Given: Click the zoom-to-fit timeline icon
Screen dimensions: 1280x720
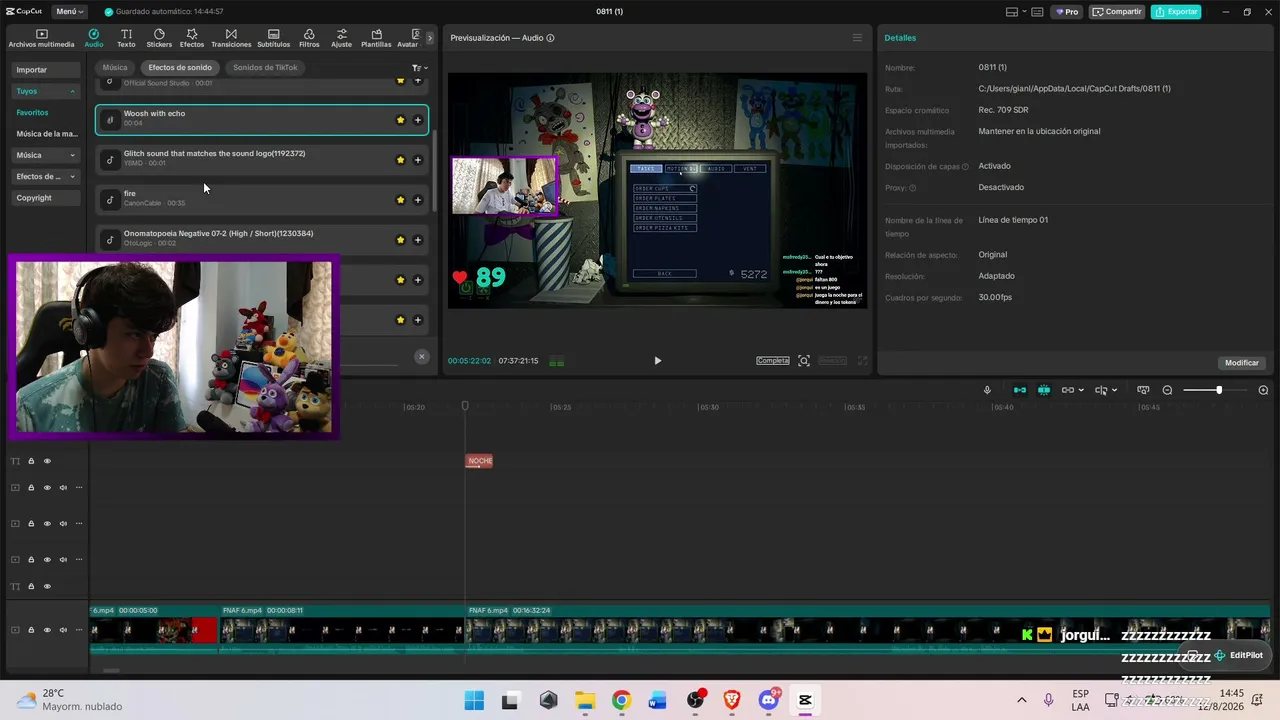Looking at the screenshot, I should [x=1143, y=390].
